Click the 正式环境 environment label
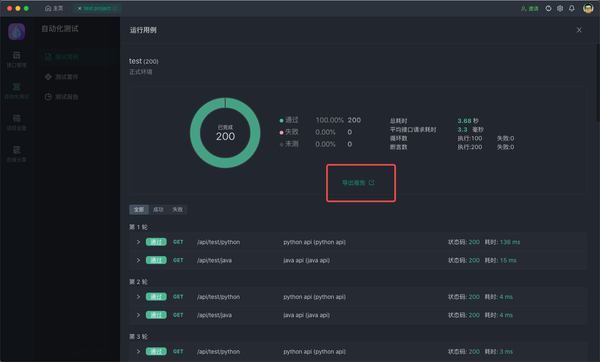 click(140, 72)
